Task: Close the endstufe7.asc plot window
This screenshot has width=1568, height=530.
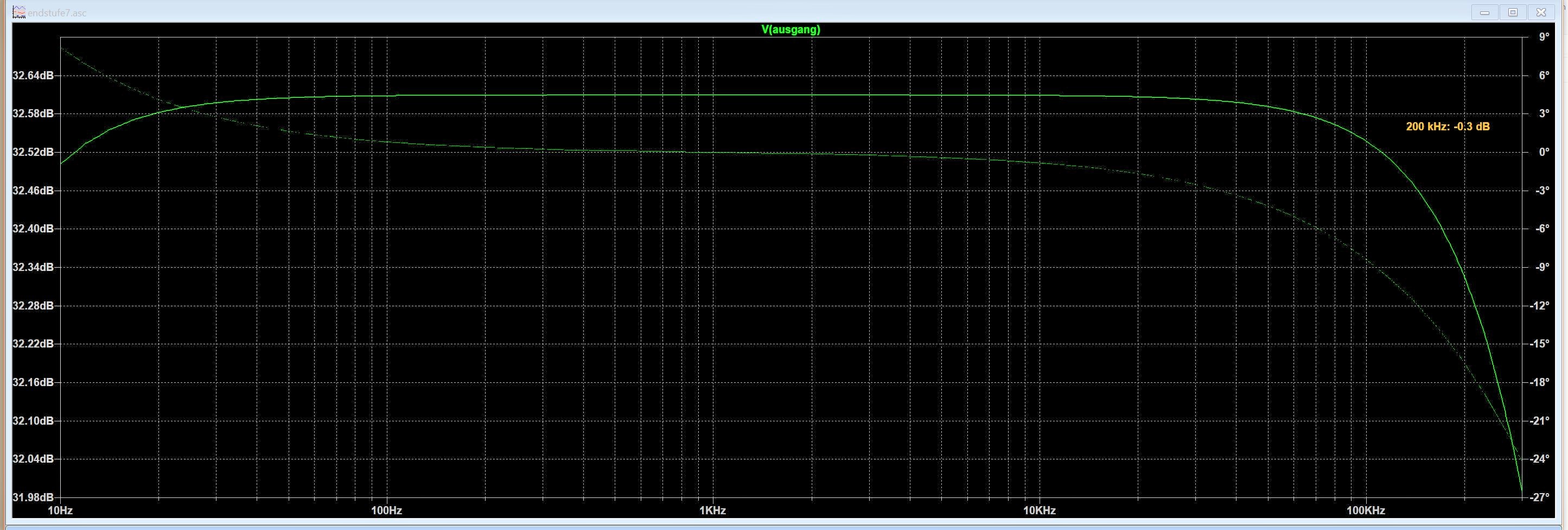Action: click(x=1541, y=12)
